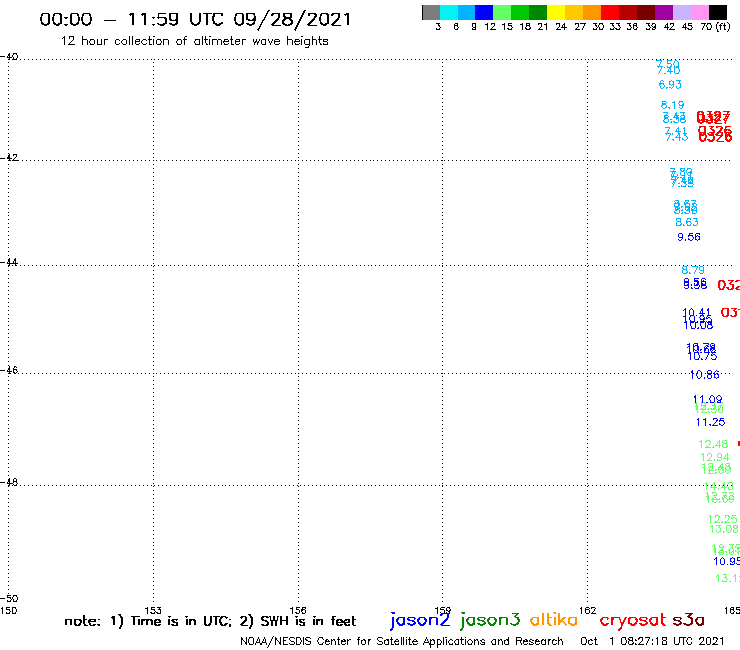Image resolution: width=740 pixels, height=650 pixels.
Task: Click the blue reading 11.09
Action: coord(707,399)
